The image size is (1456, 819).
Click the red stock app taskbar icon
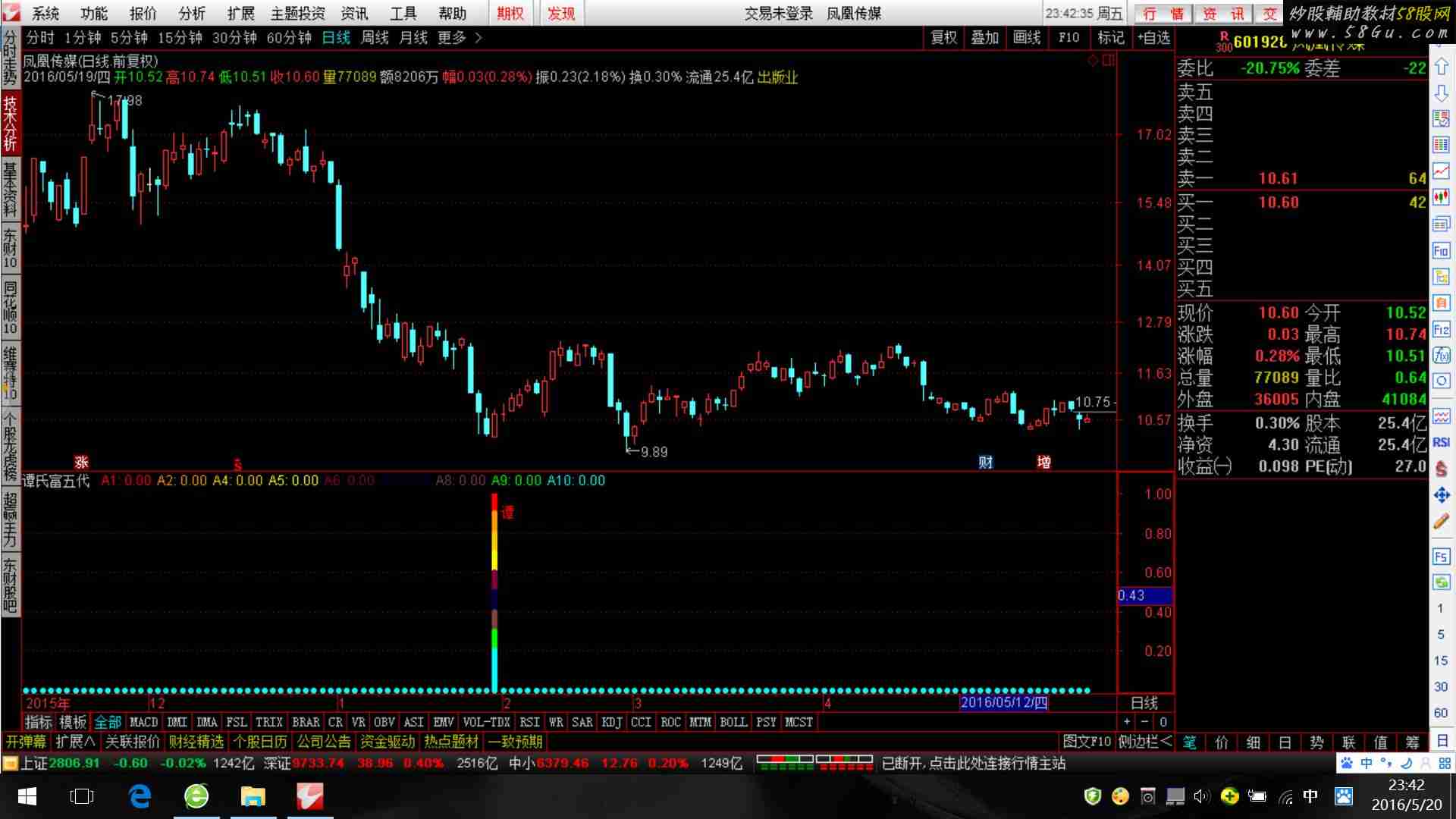(x=309, y=796)
